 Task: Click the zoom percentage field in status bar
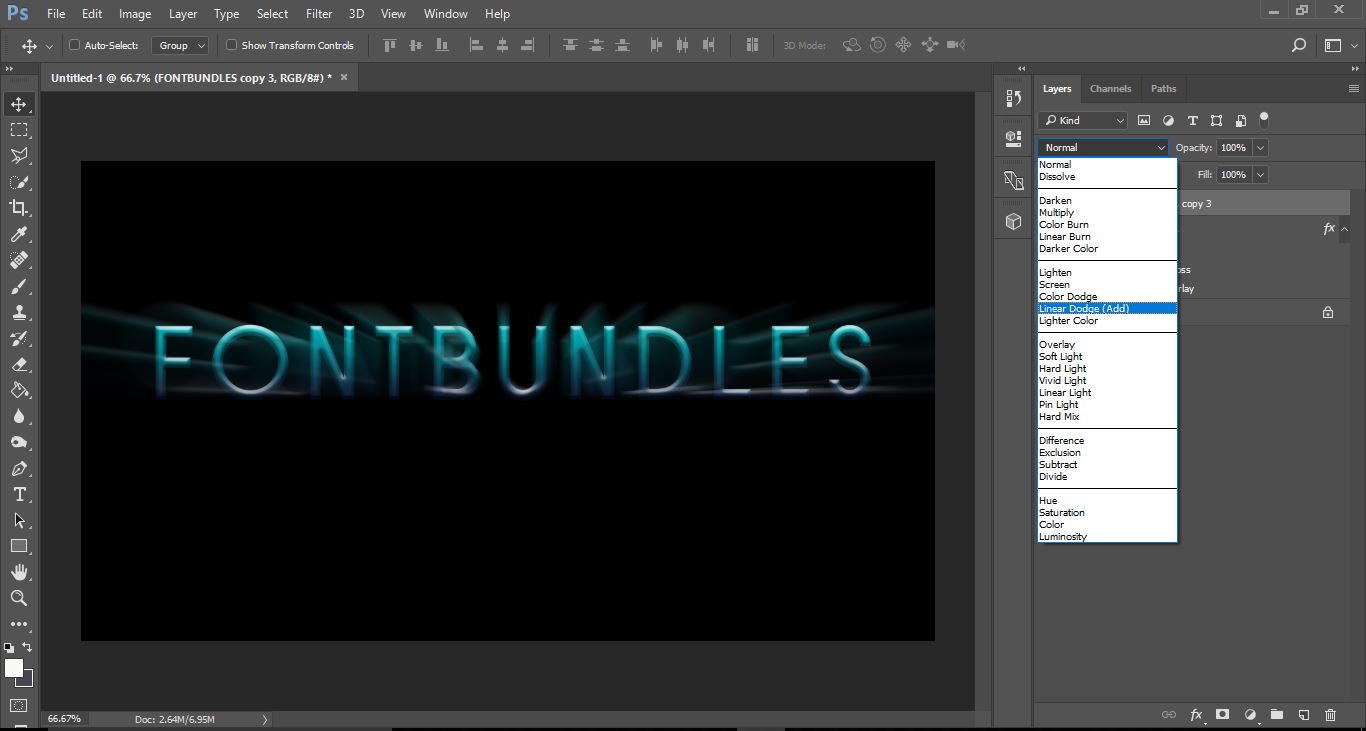[64, 719]
